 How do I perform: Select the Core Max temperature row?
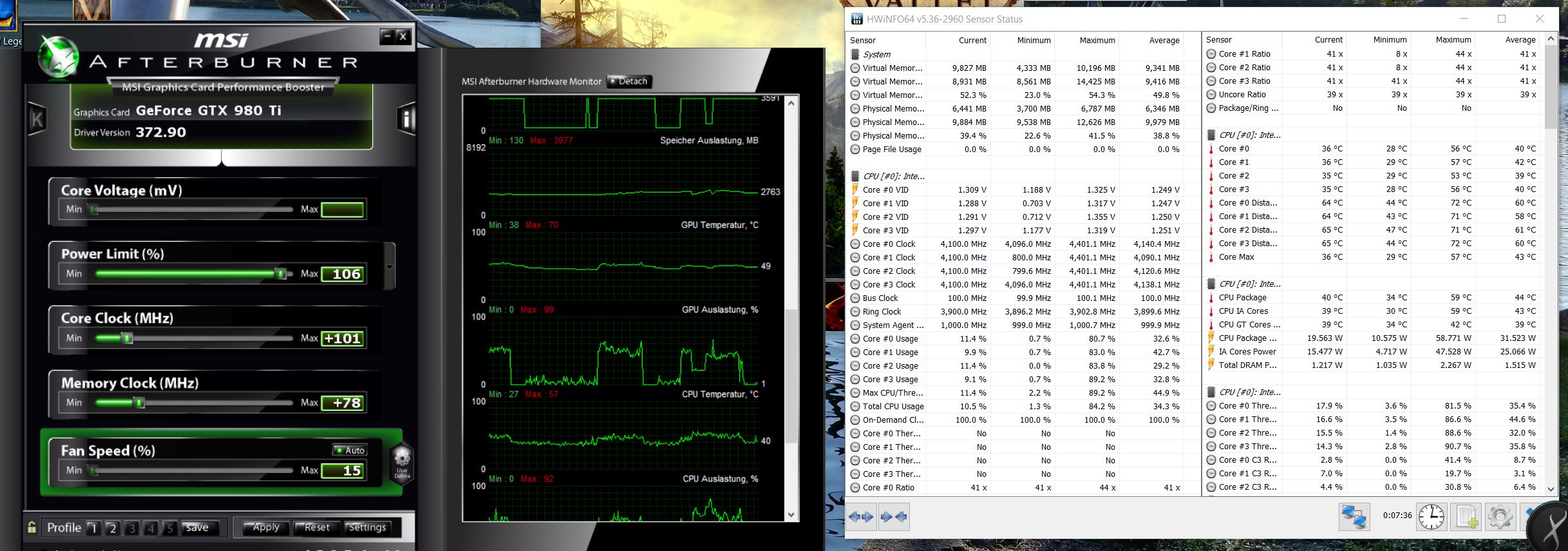click(1373, 256)
